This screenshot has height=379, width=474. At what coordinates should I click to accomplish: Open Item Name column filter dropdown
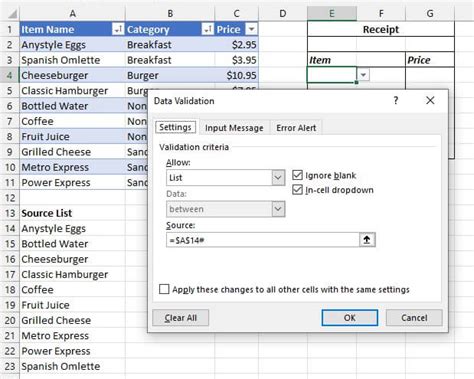118,29
